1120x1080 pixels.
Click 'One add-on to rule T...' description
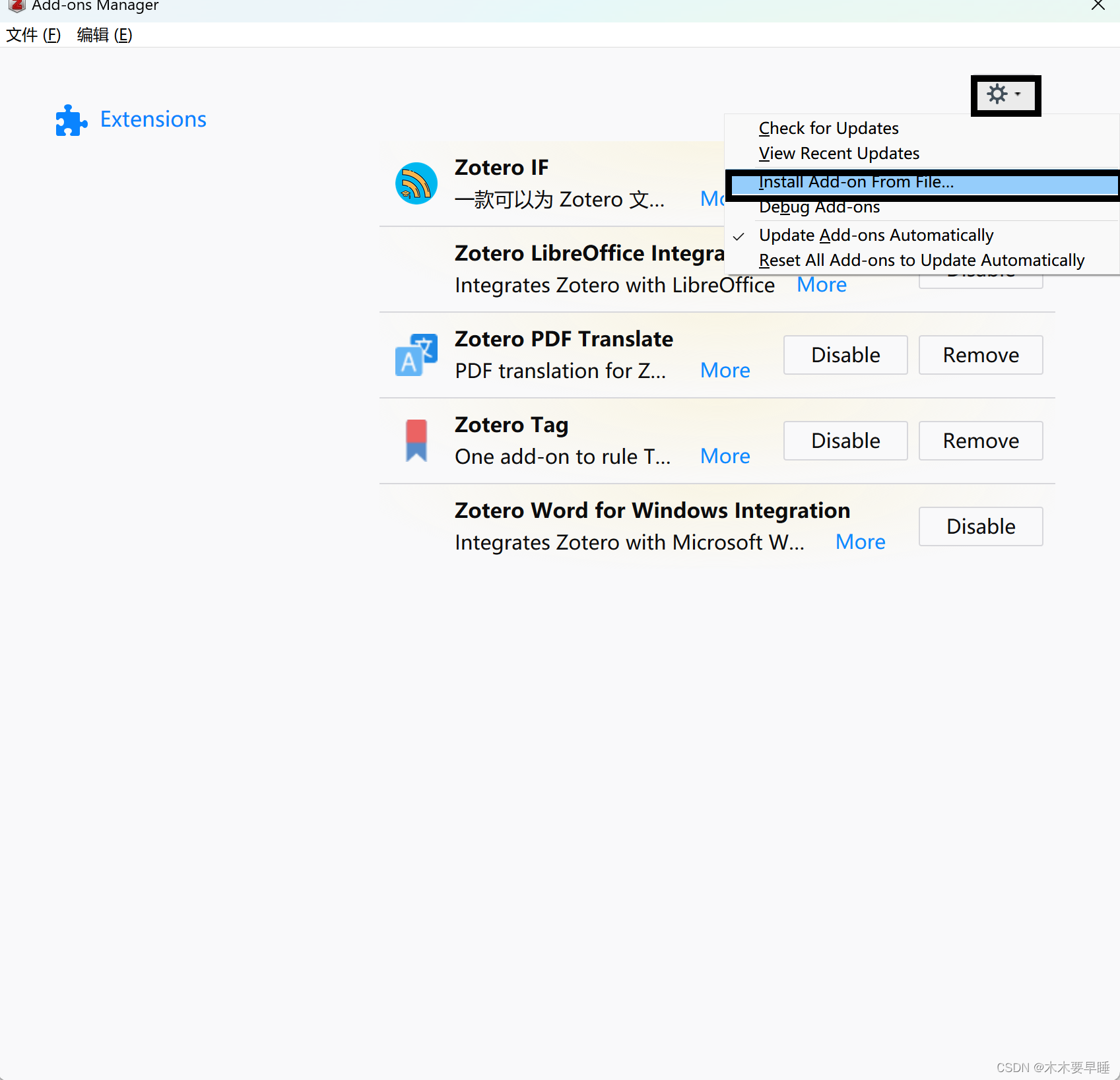[563, 457]
